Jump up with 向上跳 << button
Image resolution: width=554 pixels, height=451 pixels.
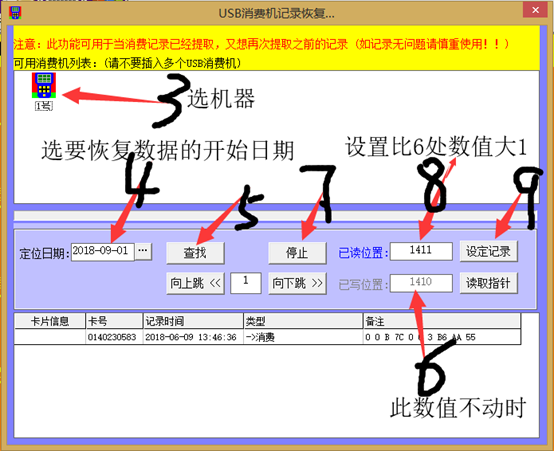coord(195,283)
